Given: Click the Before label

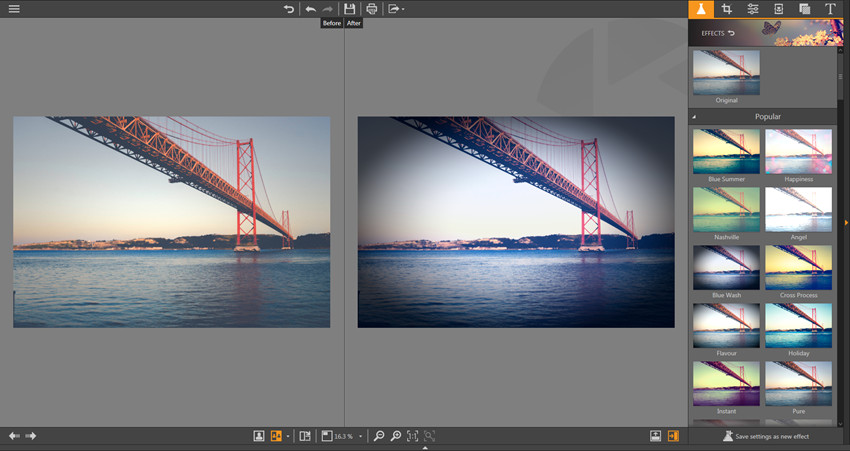Looking at the screenshot, I should coord(332,23).
